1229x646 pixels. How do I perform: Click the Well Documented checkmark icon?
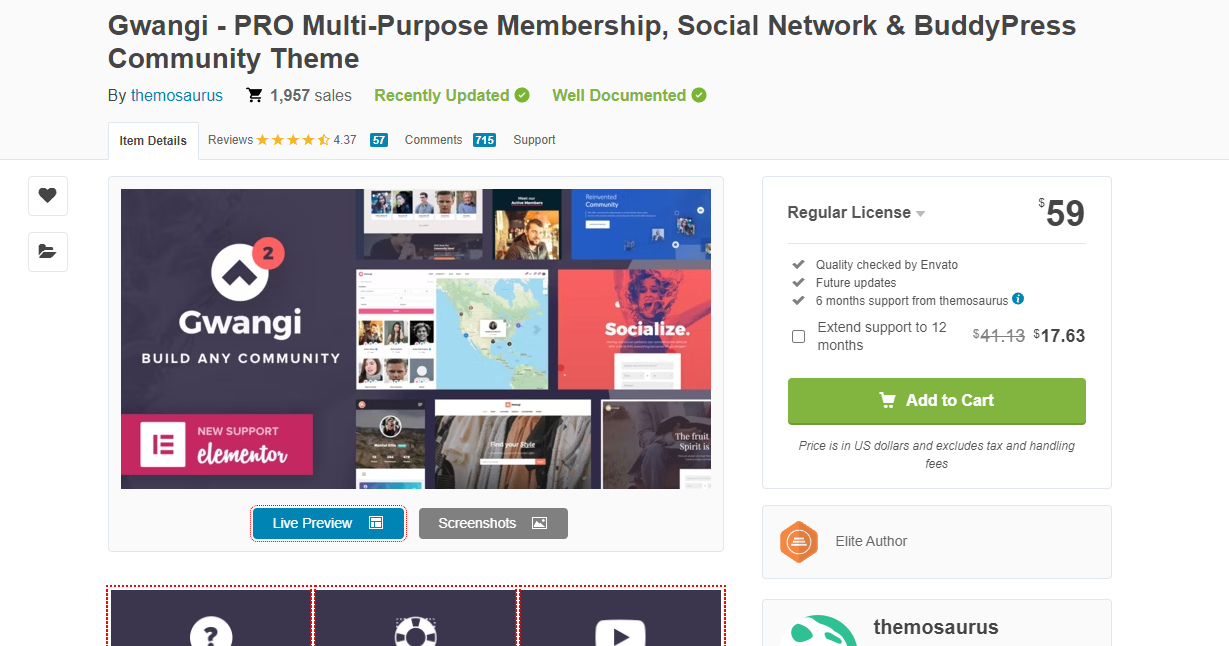[699, 96]
